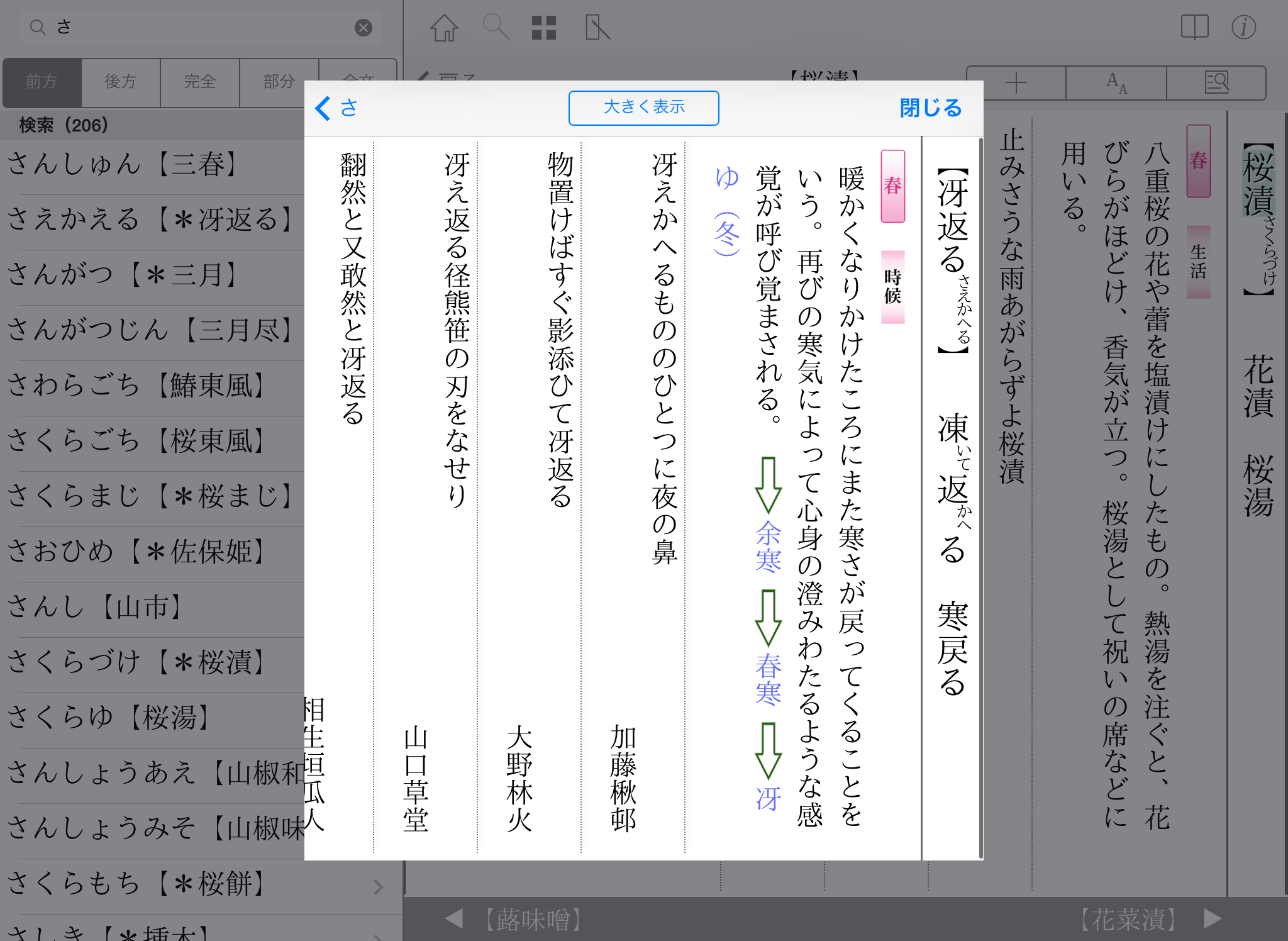Tap the pencil note icon
This screenshot has height=941, width=1288.
[597, 28]
